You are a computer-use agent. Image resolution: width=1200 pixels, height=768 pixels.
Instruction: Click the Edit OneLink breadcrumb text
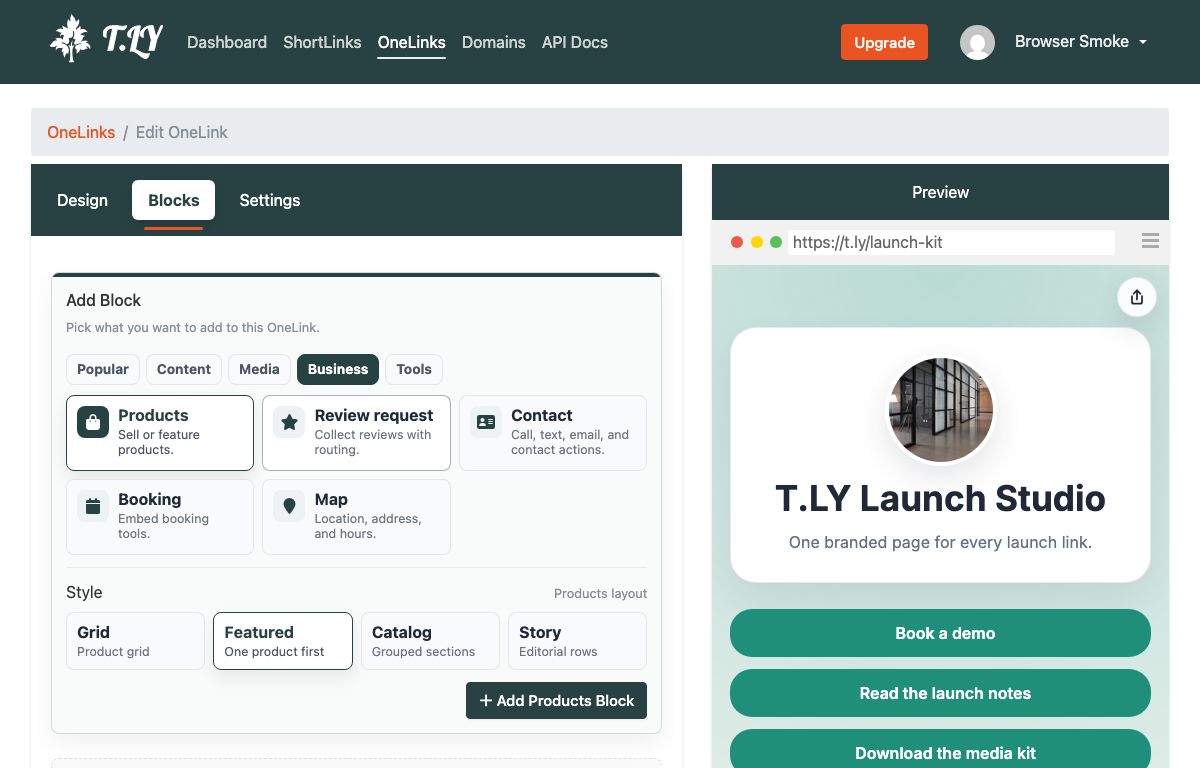click(182, 132)
